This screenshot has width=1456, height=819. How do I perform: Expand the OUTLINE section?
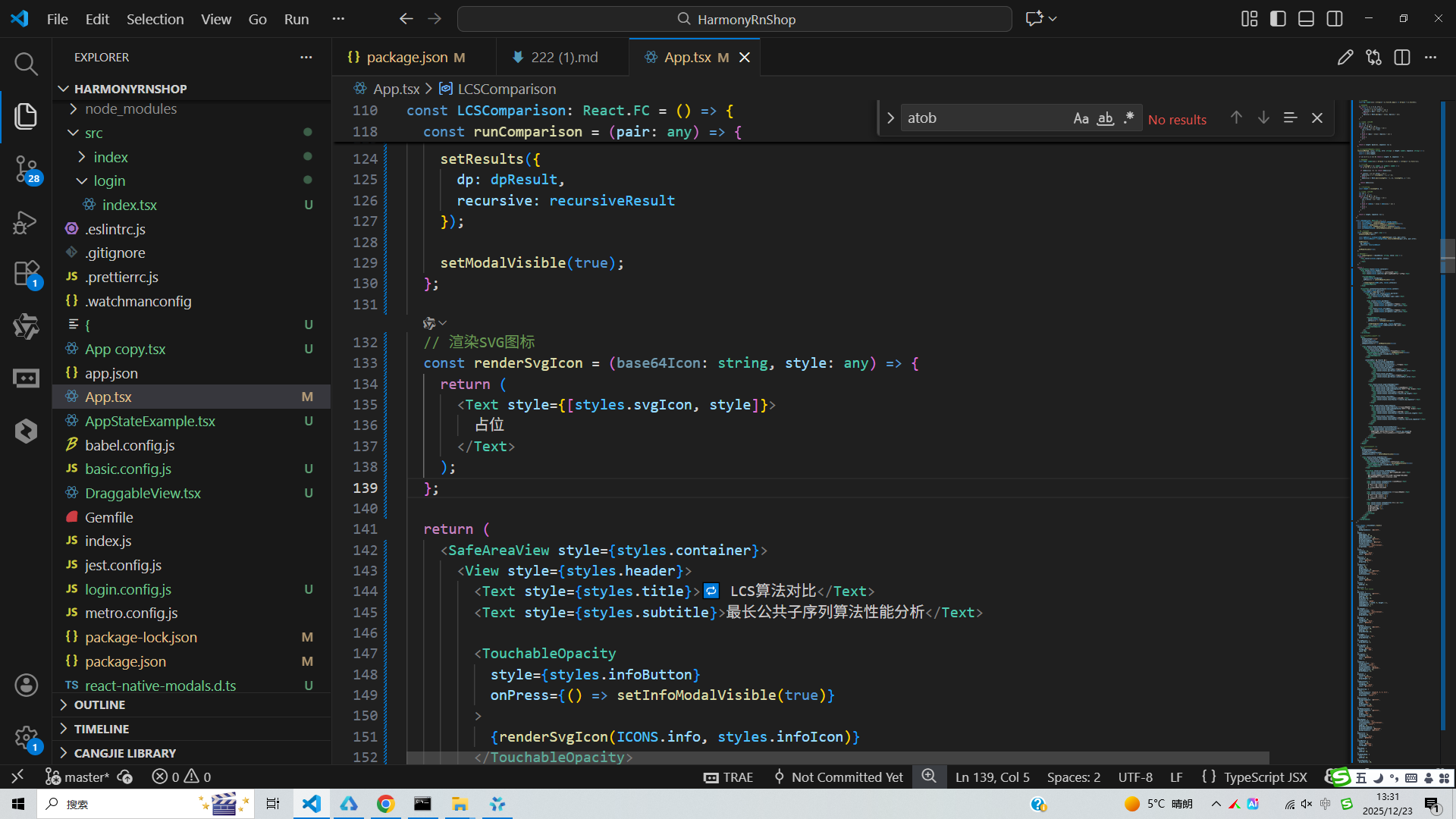tap(99, 704)
